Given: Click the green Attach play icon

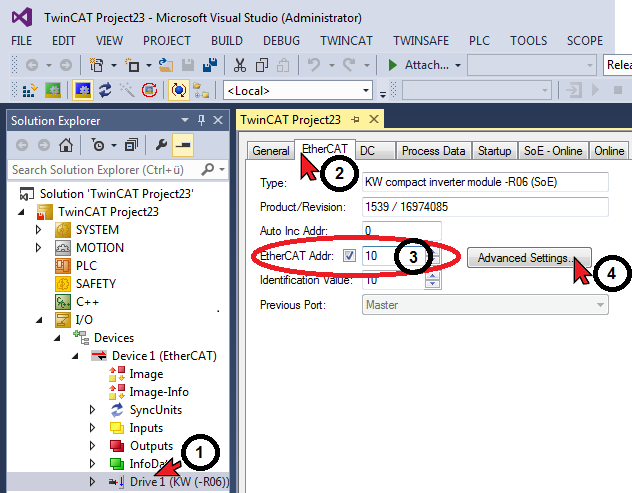Looking at the screenshot, I should pyautogui.click(x=392, y=65).
